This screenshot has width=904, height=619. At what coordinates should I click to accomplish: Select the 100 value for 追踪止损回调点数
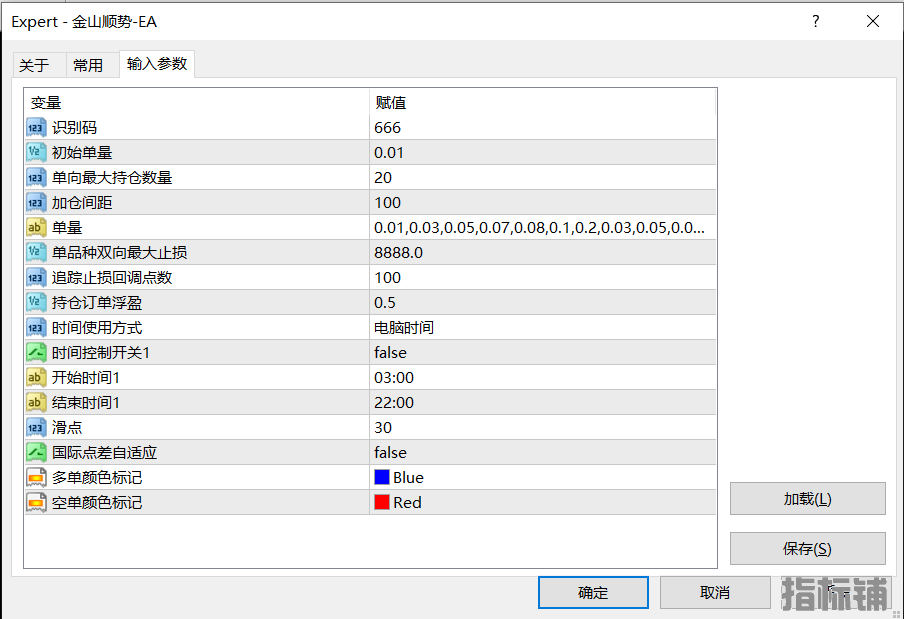pyautogui.click(x=387, y=277)
